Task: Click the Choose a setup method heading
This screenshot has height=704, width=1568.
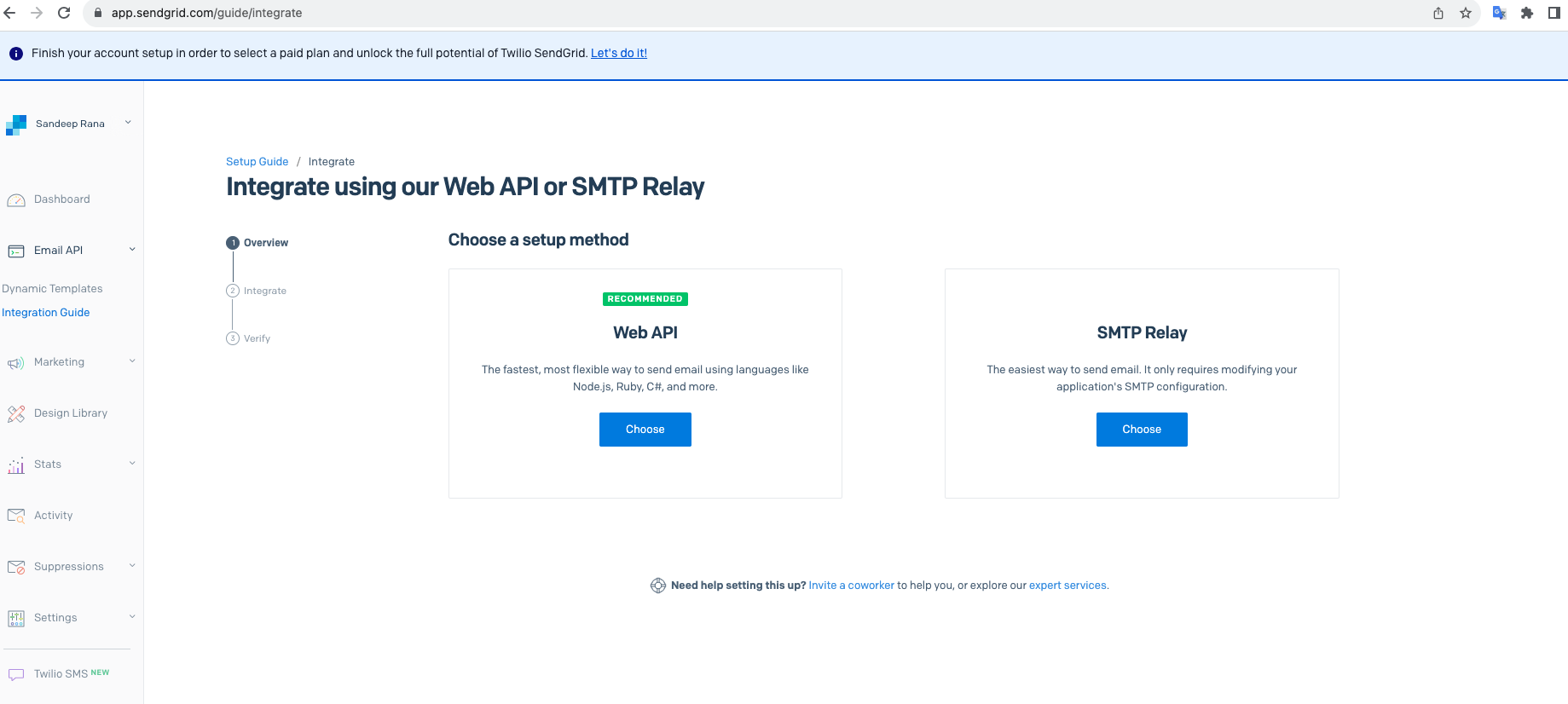Action: (538, 240)
